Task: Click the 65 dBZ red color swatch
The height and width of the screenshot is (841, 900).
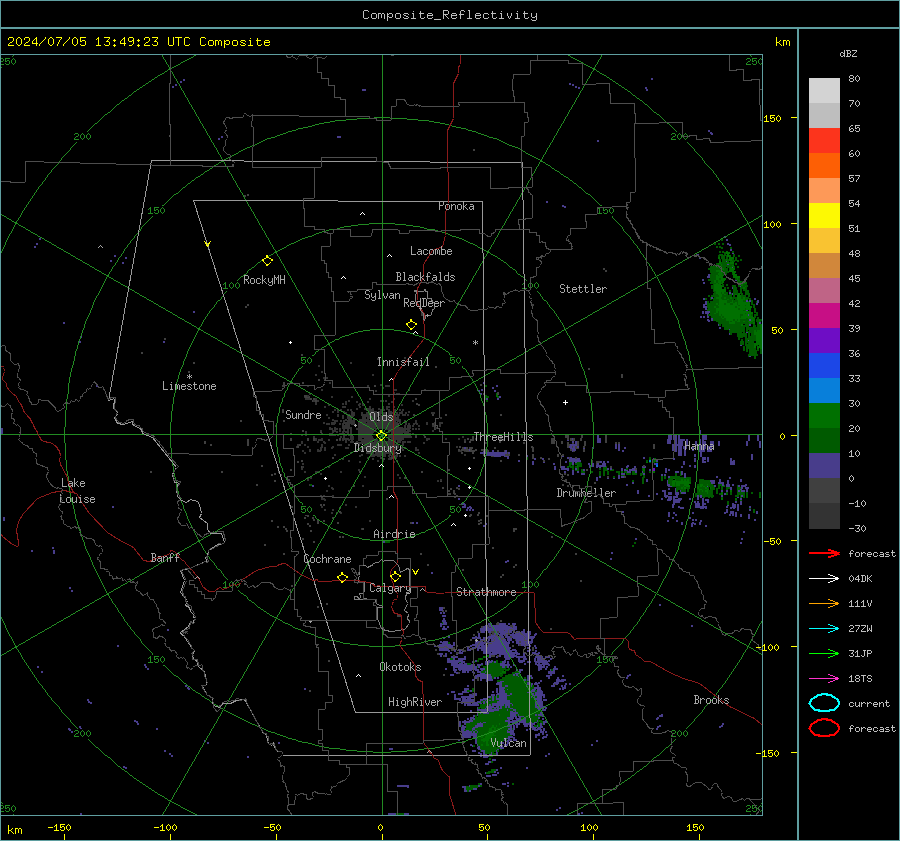Action: click(824, 140)
